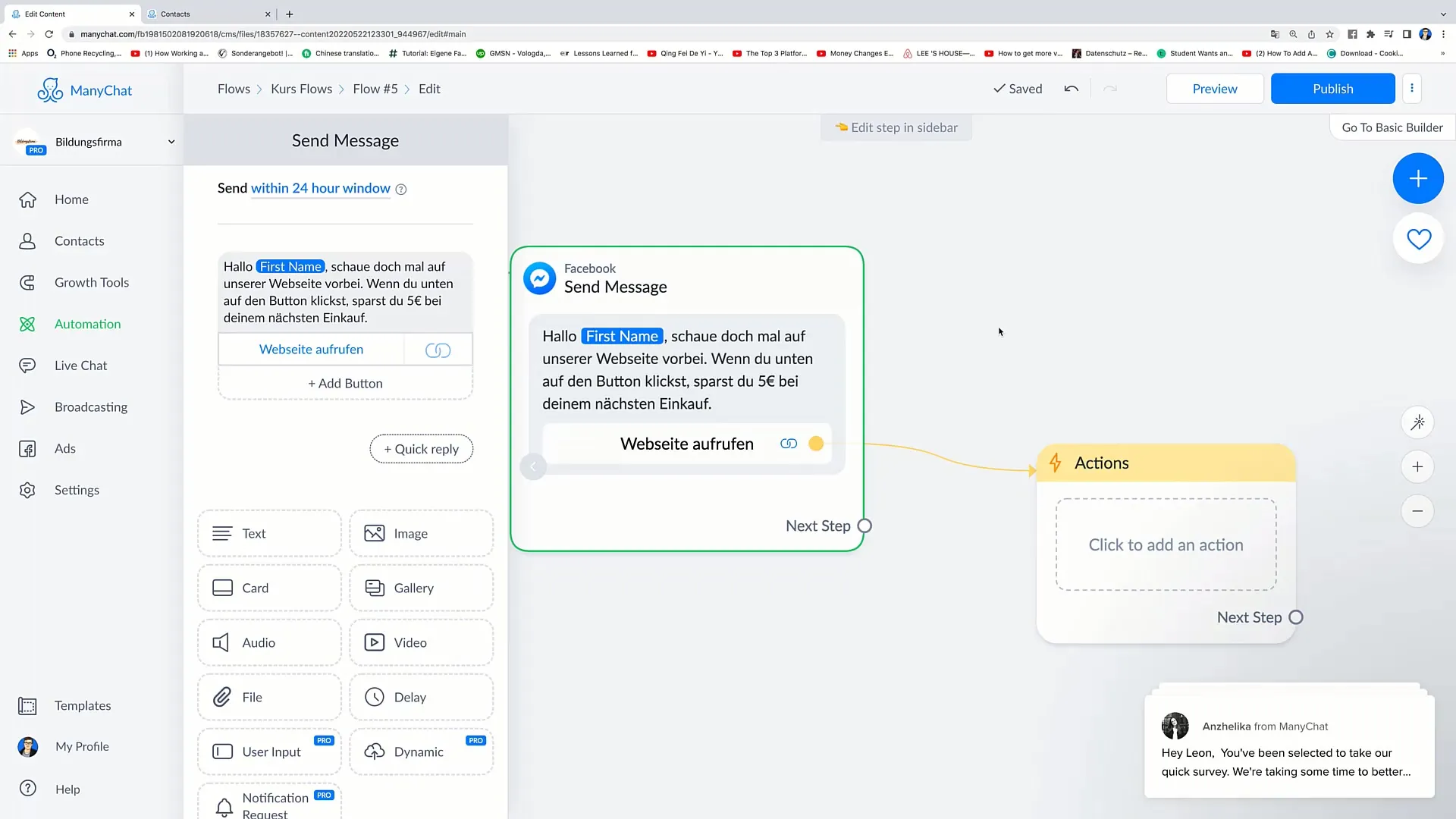Add a Gallery block
1456x819 pixels.
(x=421, y=588)
